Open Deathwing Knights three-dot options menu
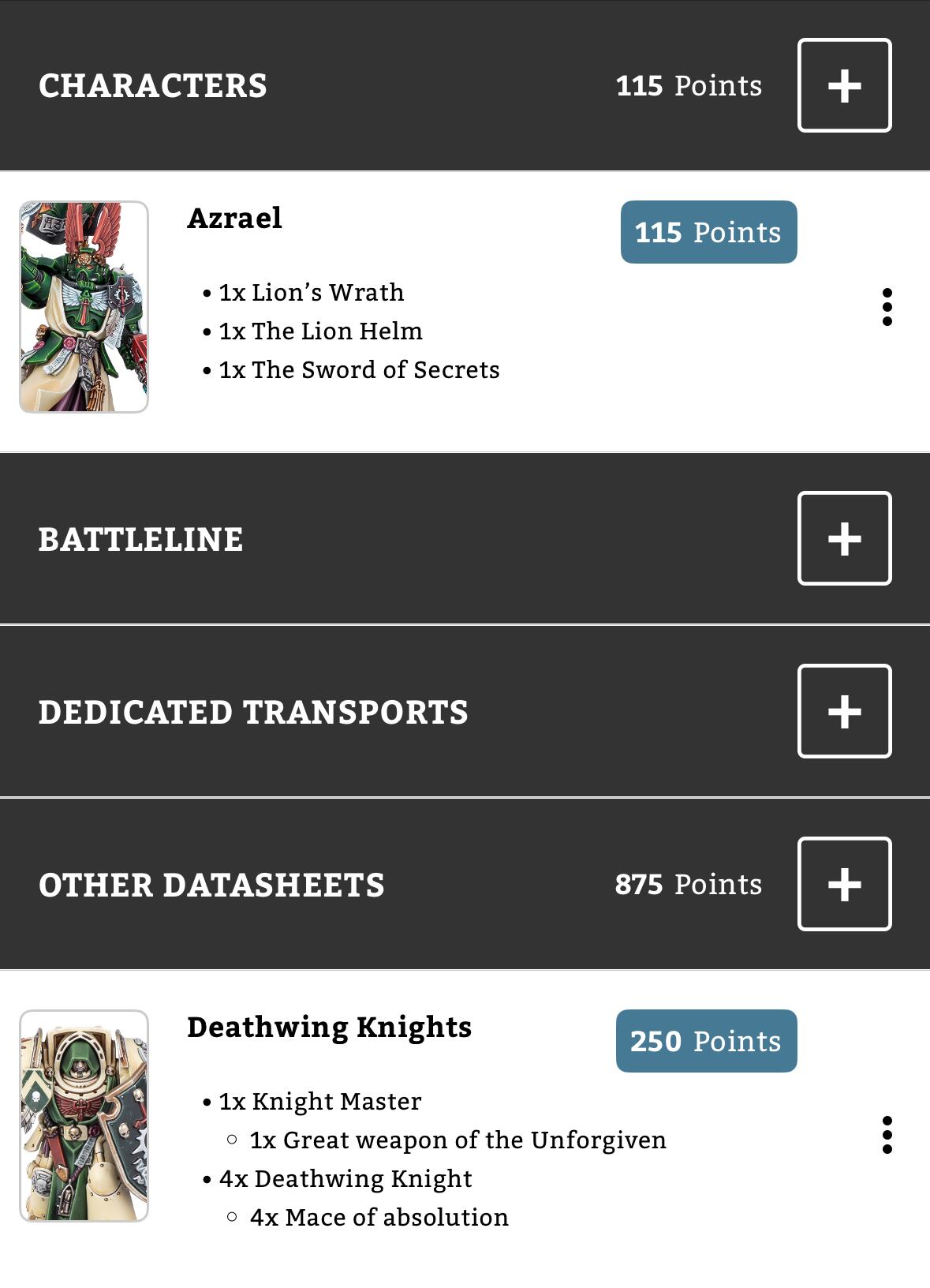Image resolution: width=930 pixels, height=1288 pixels. click(887, 1135)
